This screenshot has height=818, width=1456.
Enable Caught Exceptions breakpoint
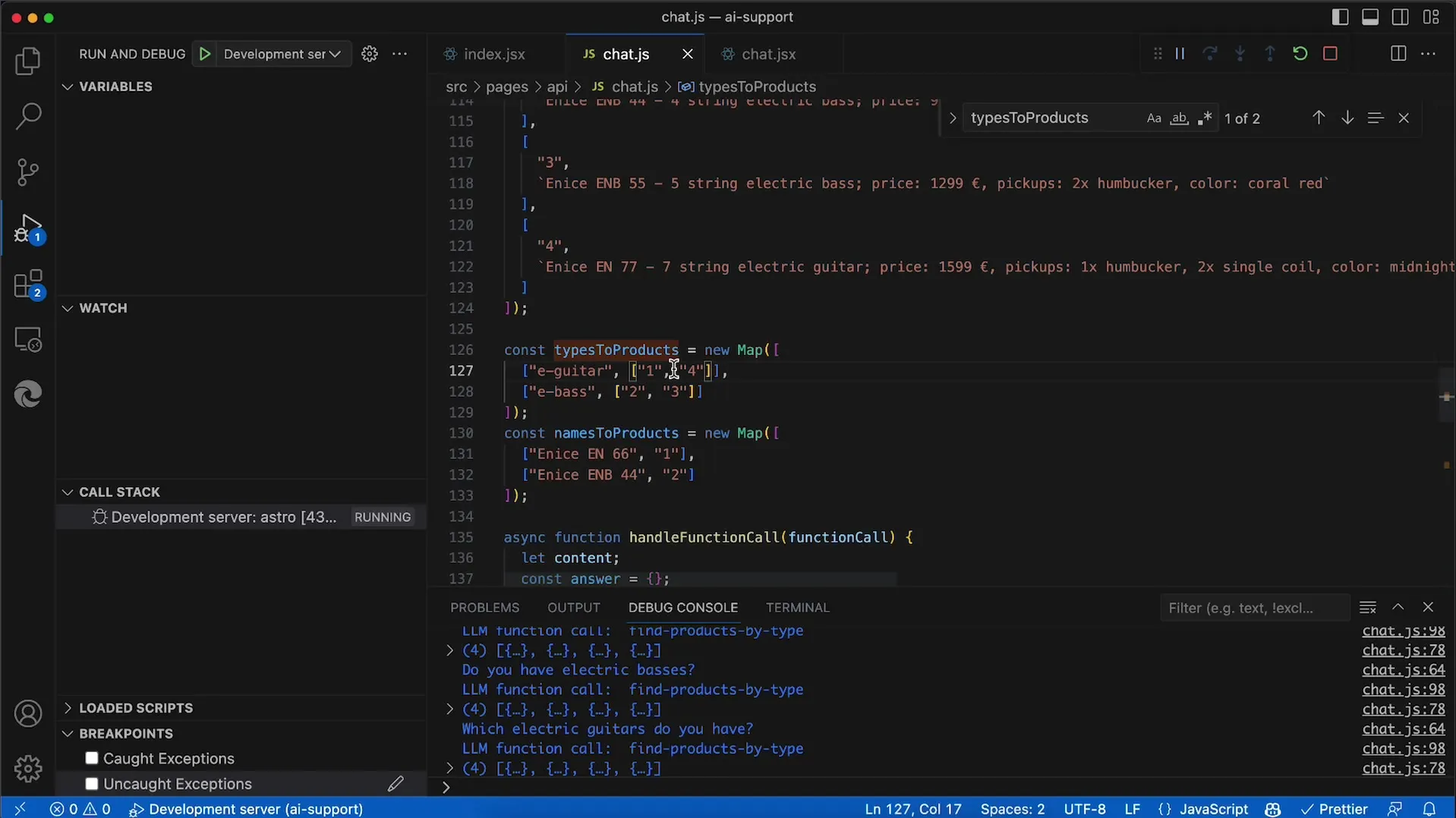click(92, 758)
